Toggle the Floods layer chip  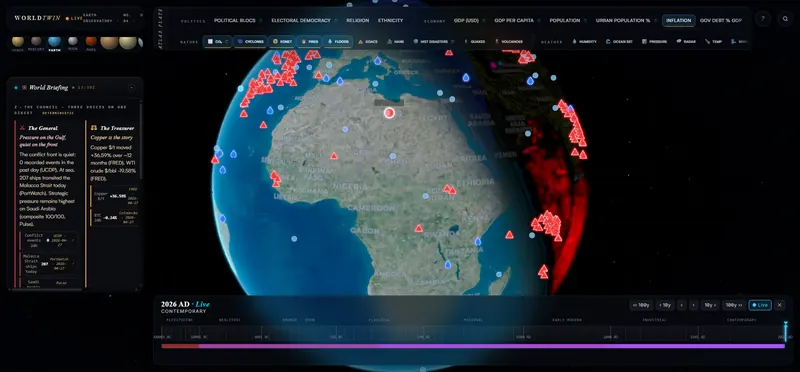(x=338, y=41)
